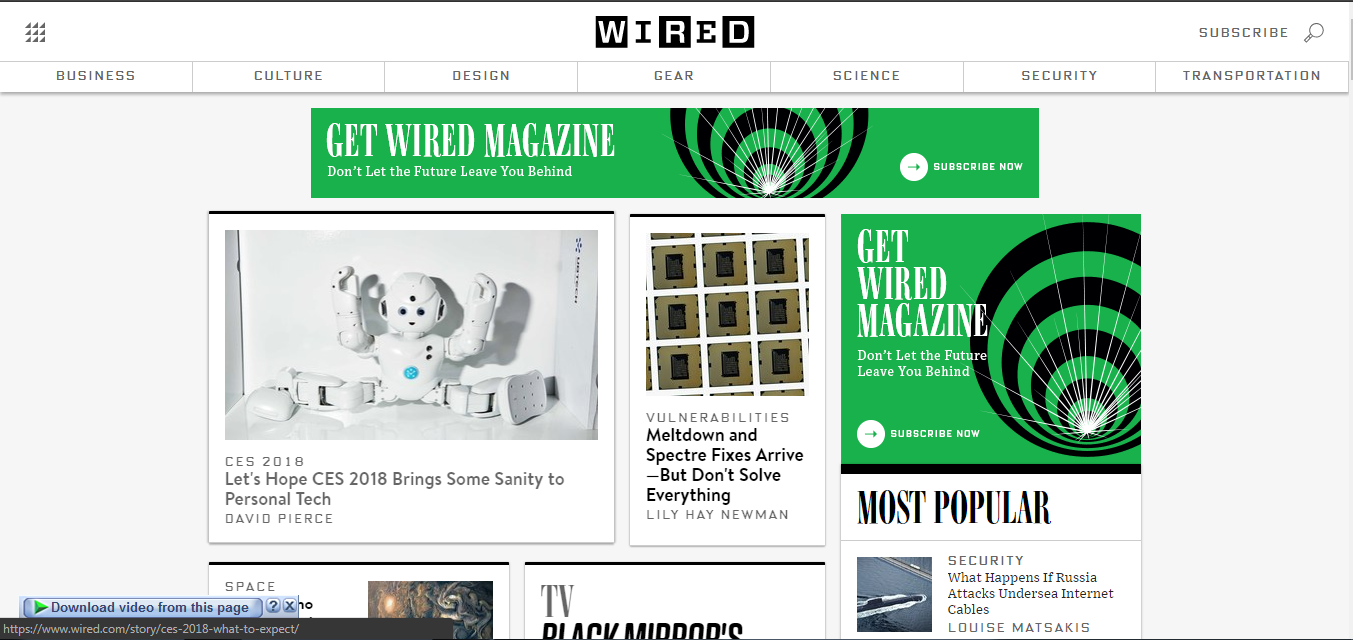
Task: Open the Business section
Action: [x=96, y=76]
